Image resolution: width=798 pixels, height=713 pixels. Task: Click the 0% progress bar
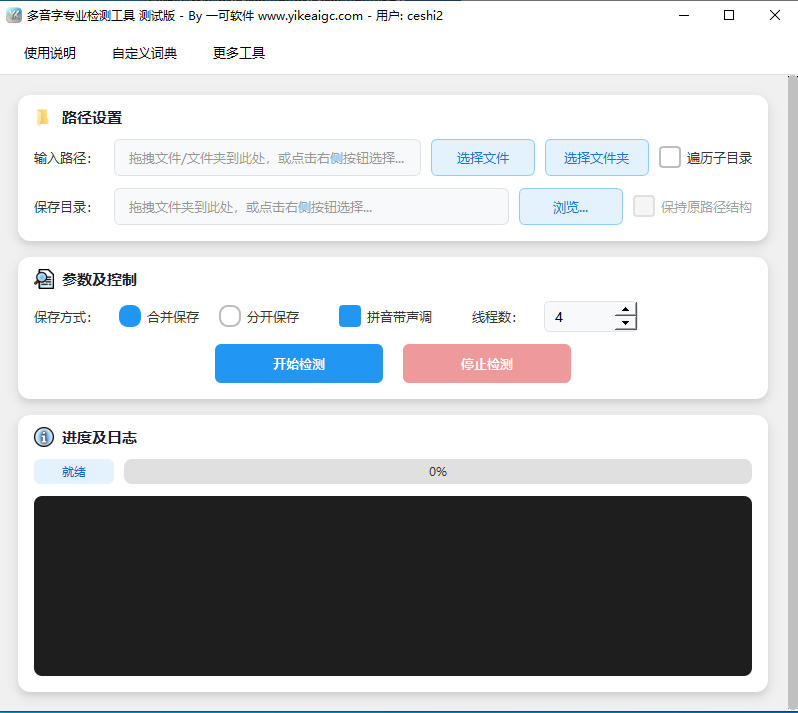coord(438,471)
